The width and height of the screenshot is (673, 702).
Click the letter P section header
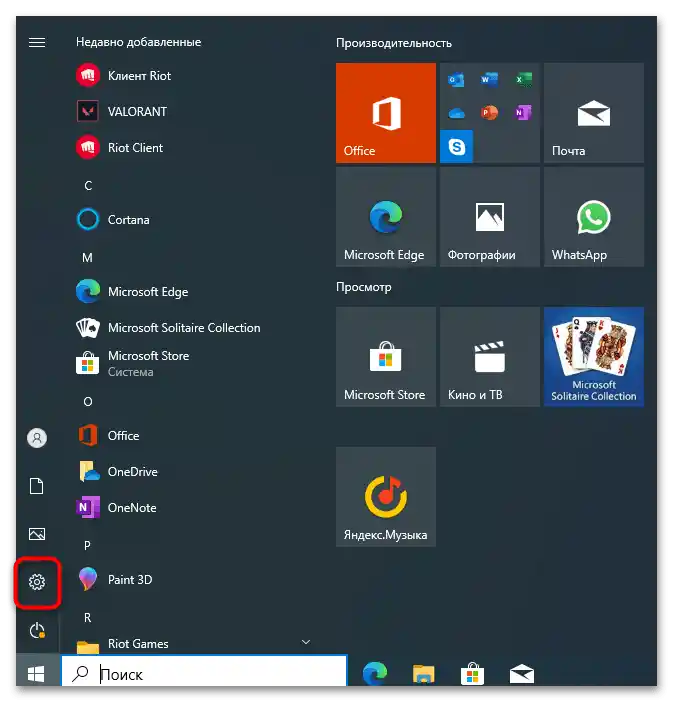pos(87,546)
